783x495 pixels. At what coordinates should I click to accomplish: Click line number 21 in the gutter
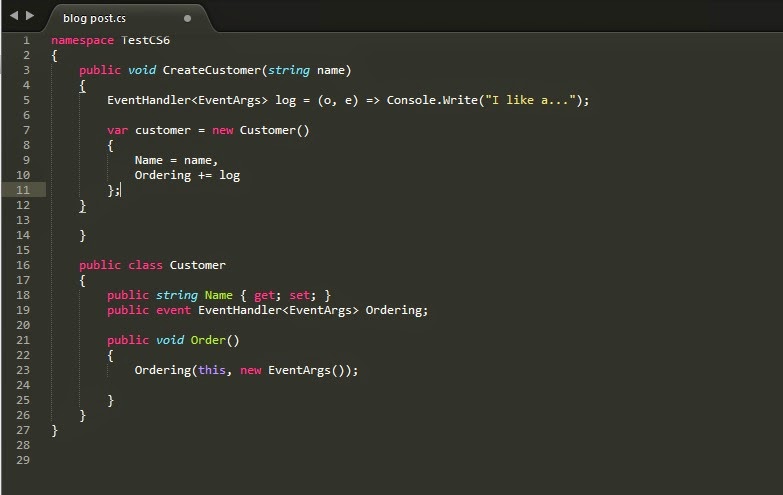pyautogui.click(x=23, y=340)
